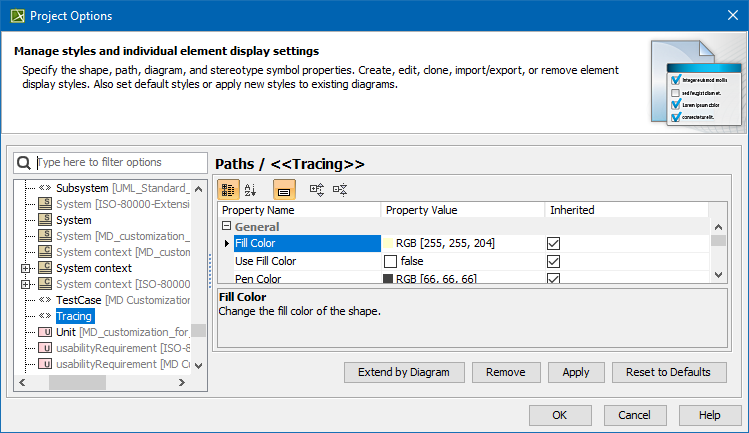
Task: Click the search magnifier icon
Action: 25,162
